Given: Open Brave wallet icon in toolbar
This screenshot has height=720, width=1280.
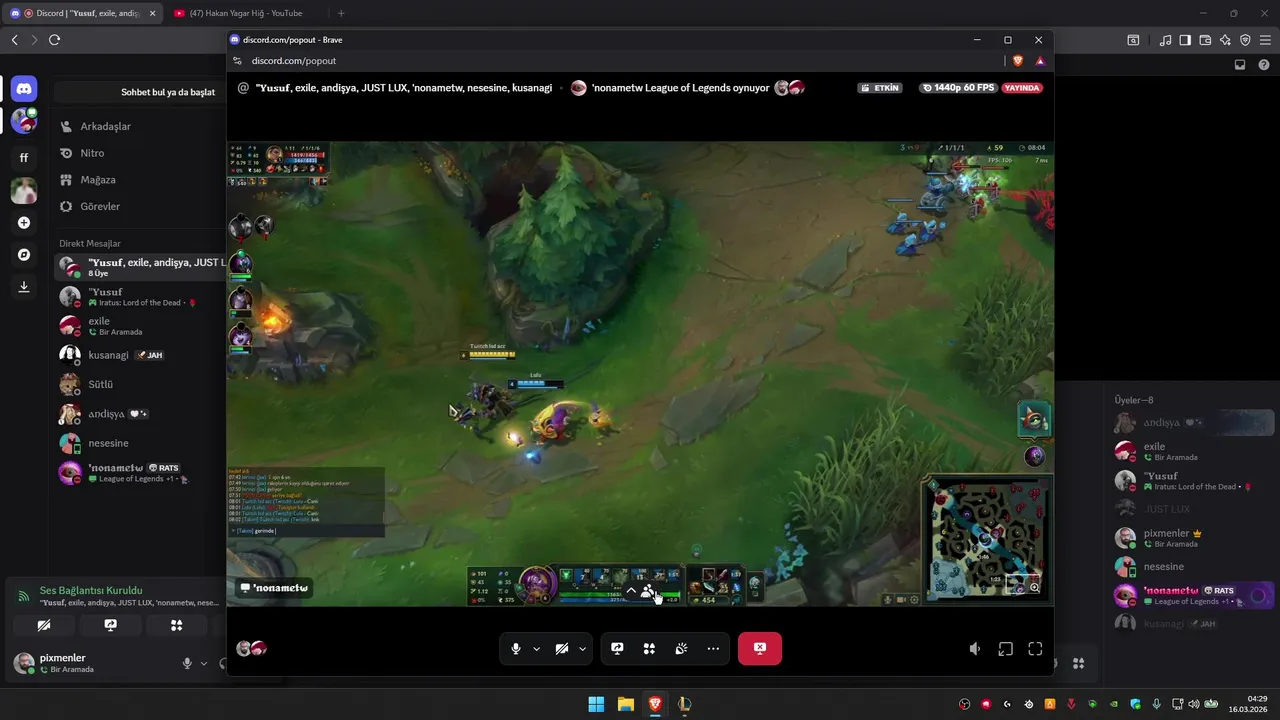Looking at the screenshot, I should point(1205,40).
